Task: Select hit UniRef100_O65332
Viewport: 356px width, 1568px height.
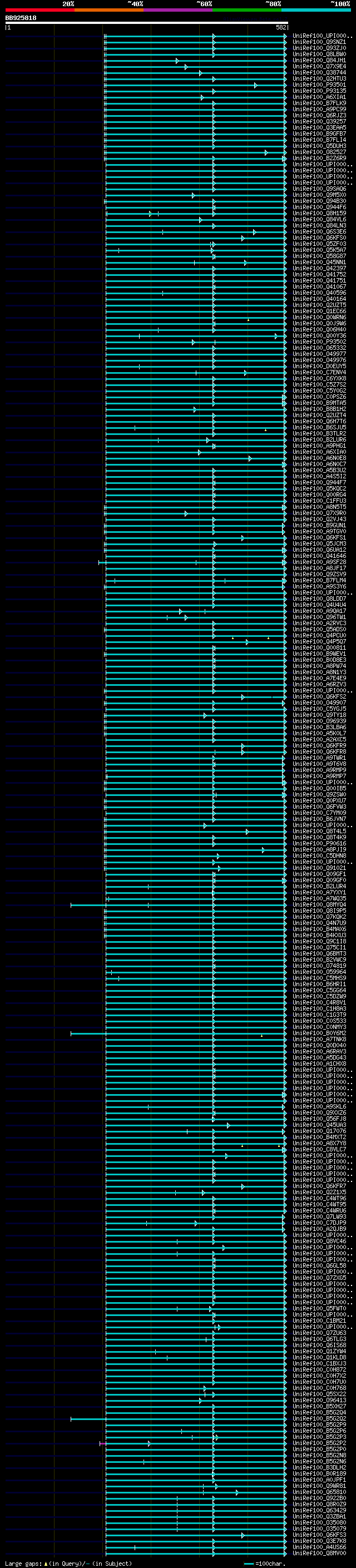Action: coord(319,348)
